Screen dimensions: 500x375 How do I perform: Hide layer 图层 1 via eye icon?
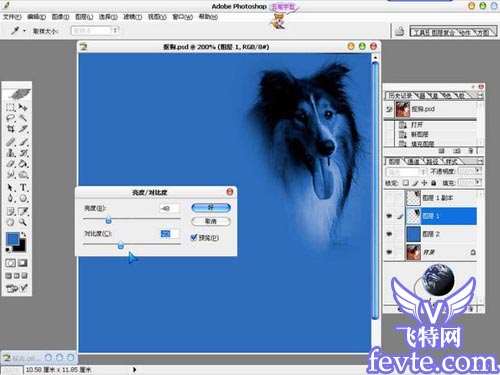click(389, 216)
